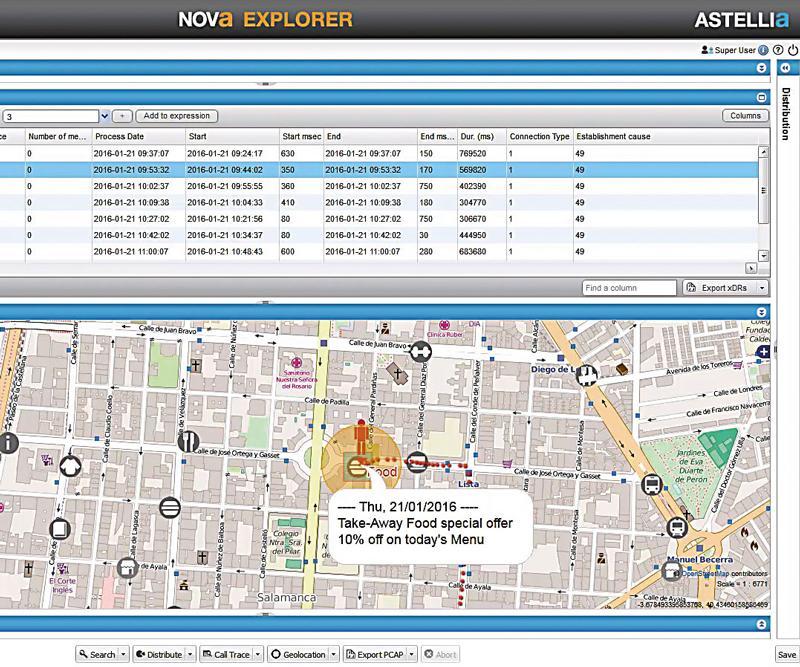The width and height of the screenshot is (800, 667).
Task: Click the fast food marker on dotted red trail
Action: 417,462
